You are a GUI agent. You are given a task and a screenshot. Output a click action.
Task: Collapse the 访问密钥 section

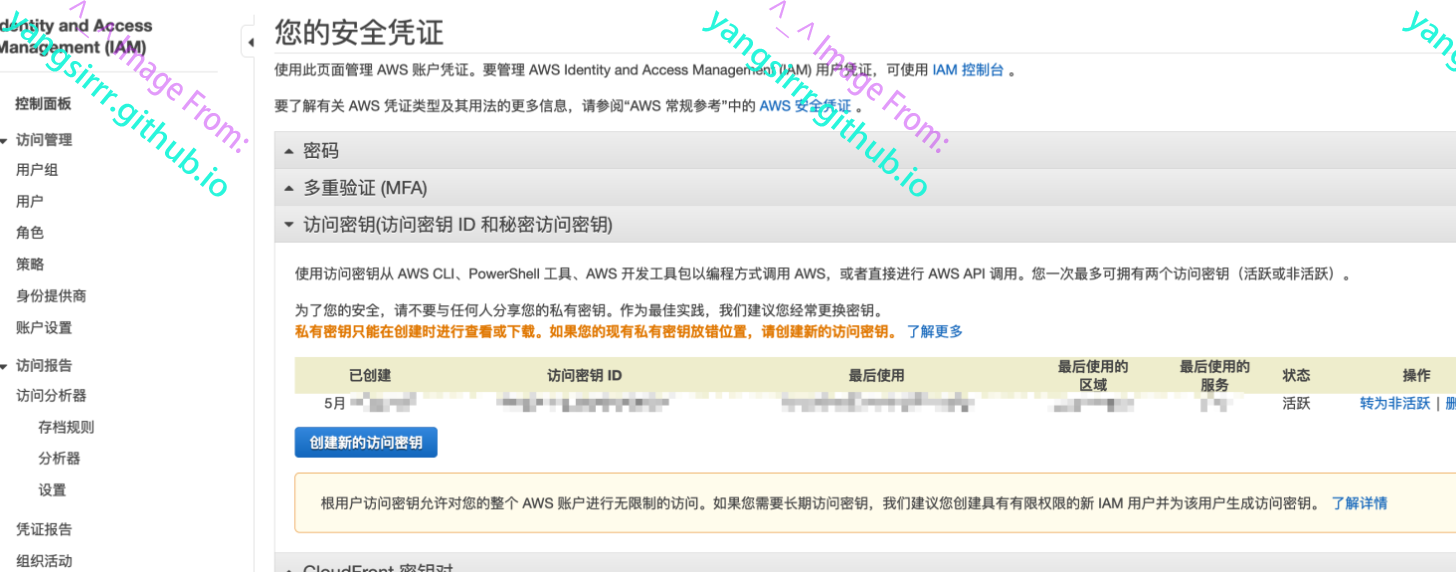[865, 224]
